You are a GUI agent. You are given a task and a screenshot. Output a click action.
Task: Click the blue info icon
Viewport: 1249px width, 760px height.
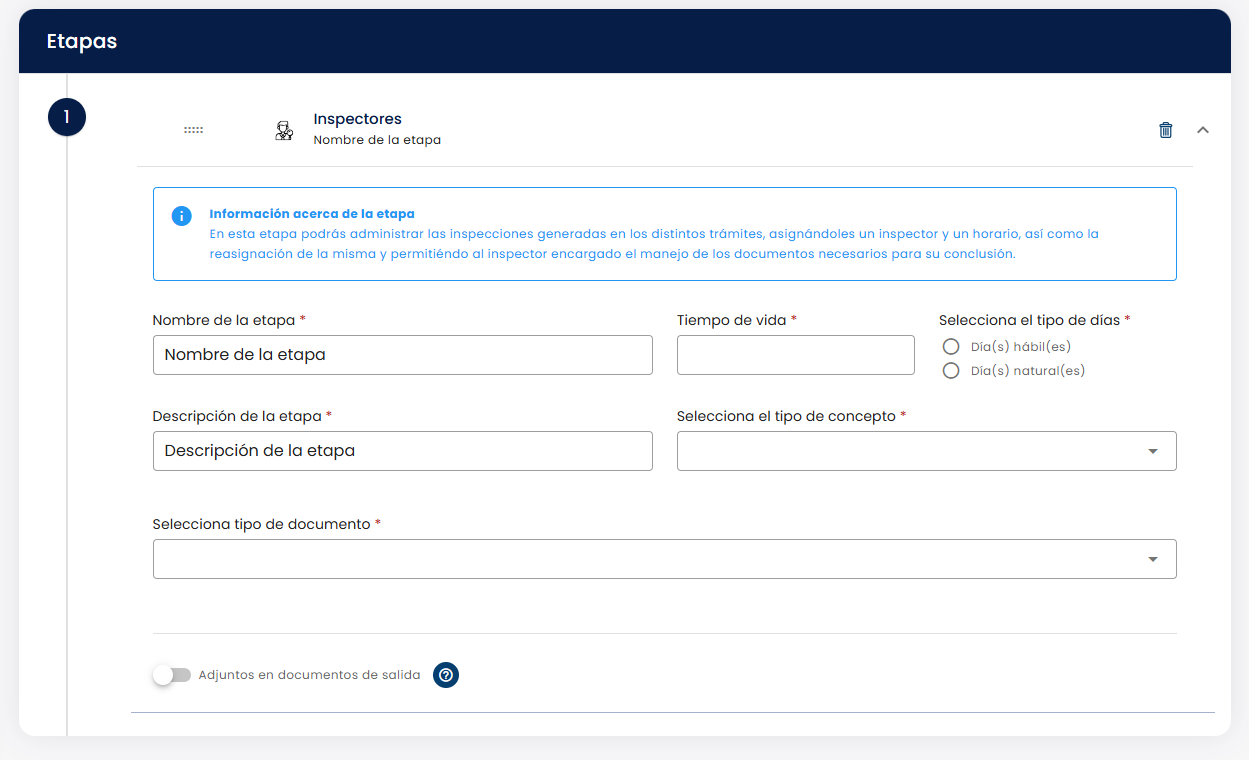tap(182, 216)
